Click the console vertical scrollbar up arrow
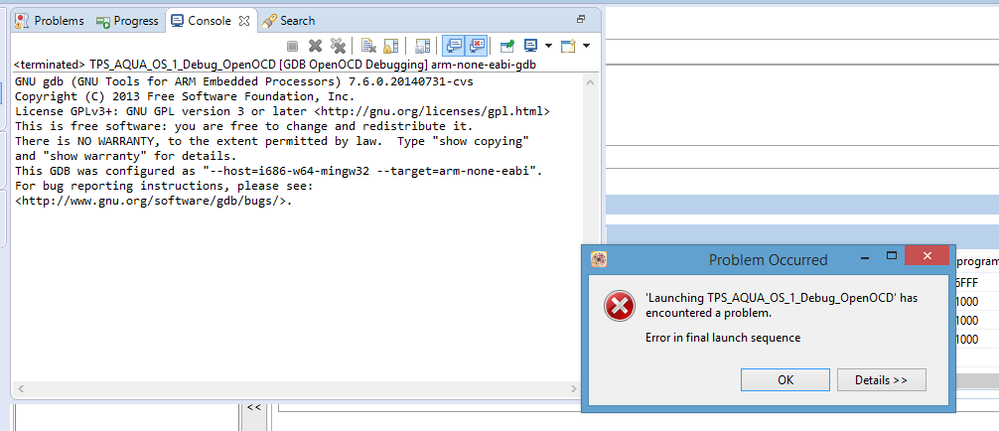This screenshot has width=999, height=431. pos(590,84)
